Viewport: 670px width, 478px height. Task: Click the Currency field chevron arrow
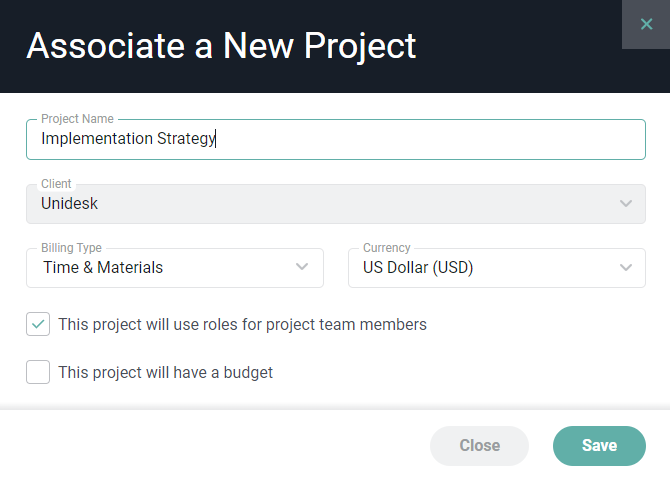tap(626, 267)
